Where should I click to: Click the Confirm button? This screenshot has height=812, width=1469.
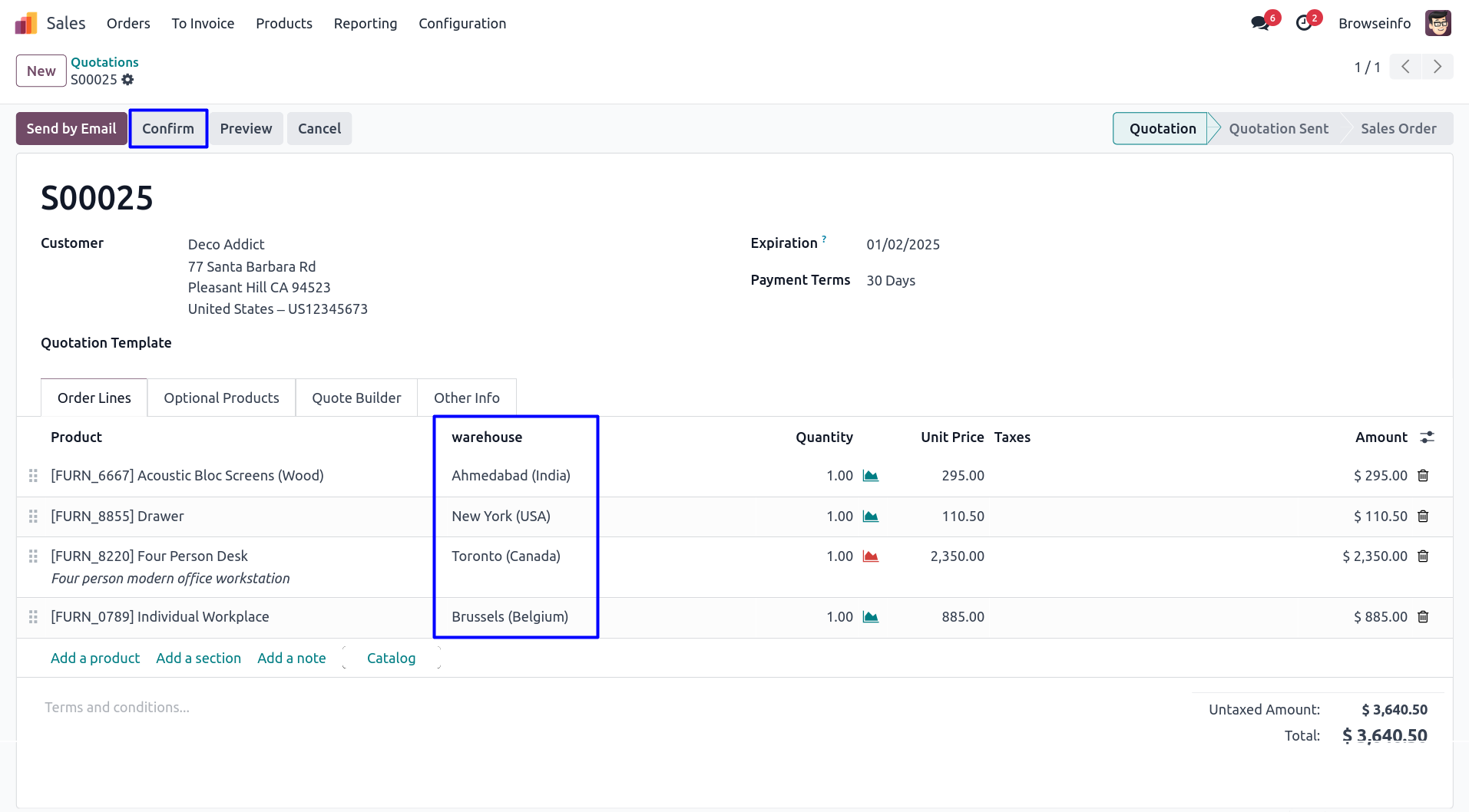pos(168,129)
